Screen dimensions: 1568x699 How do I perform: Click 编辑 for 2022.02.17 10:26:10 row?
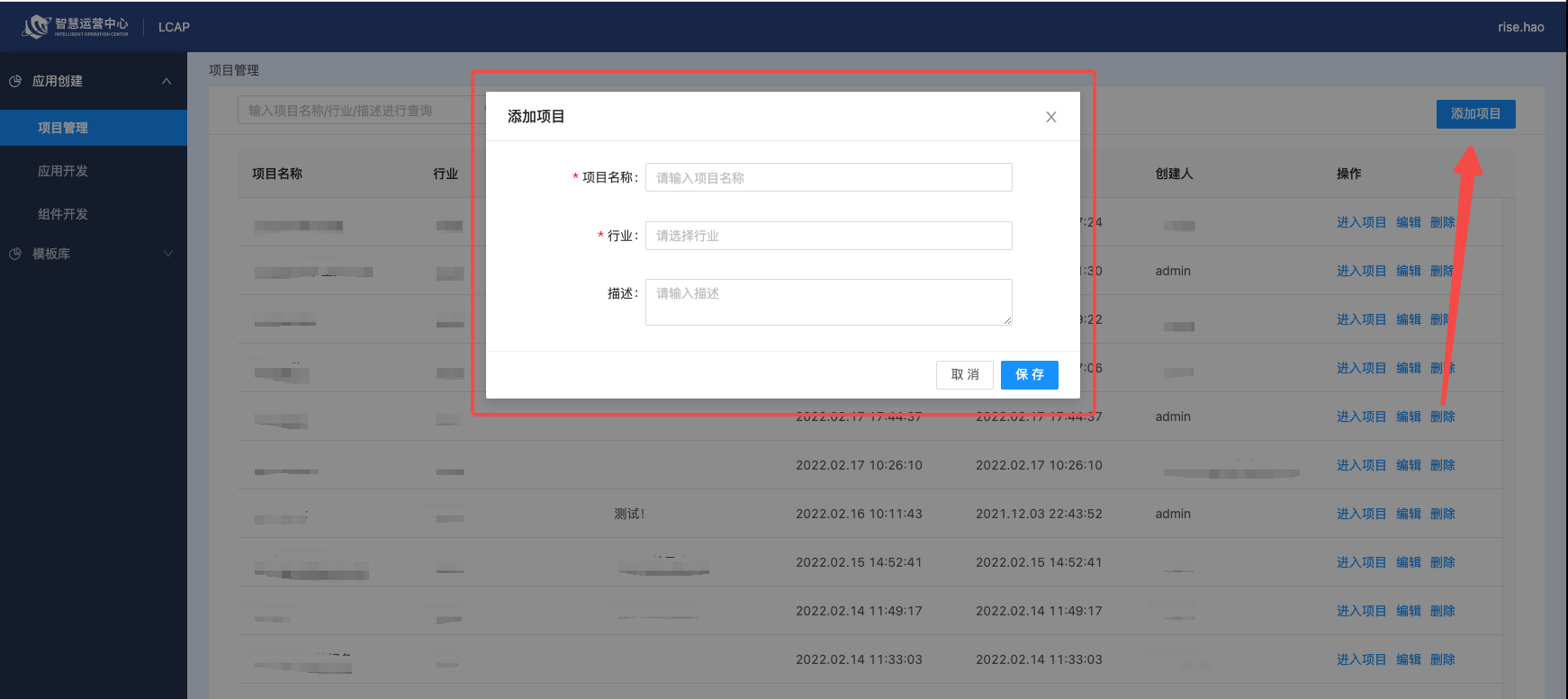pos(1409,465)
